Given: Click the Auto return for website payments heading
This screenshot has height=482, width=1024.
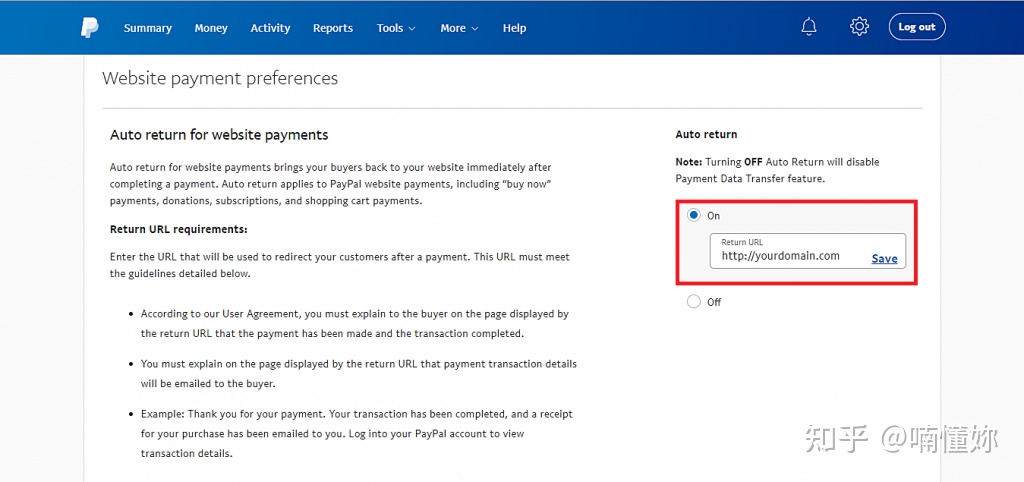Looking at the screenshot, I should click(219, 135).
